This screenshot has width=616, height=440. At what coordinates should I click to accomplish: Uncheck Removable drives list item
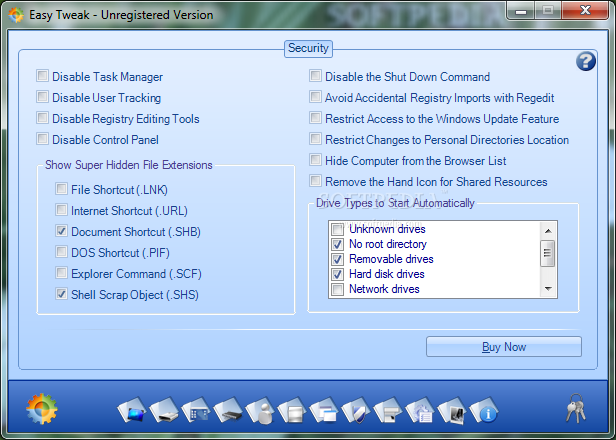(x=337, y=259)
